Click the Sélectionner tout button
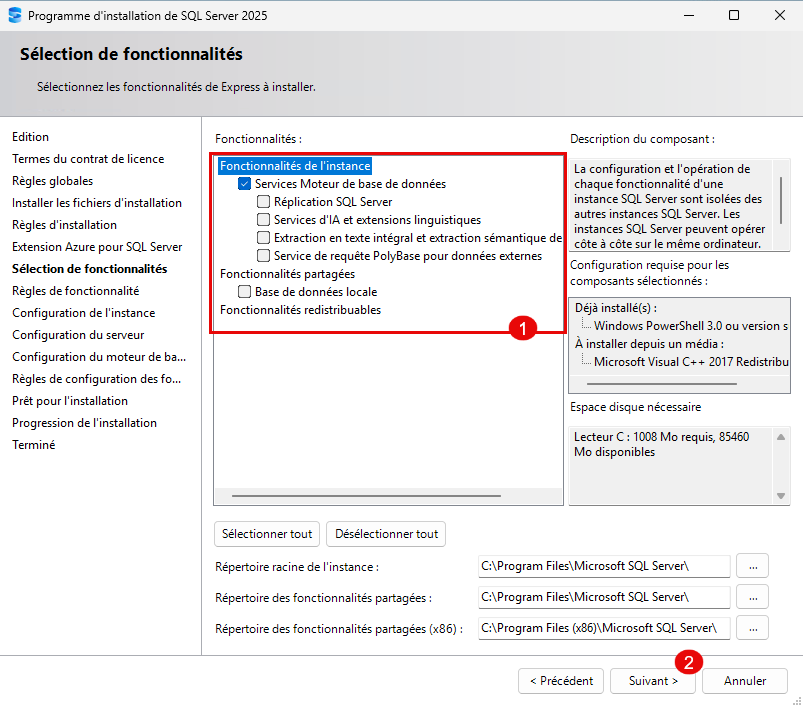Screen dimensions: 803x705 pyautogui.click(x=267, y=534)
